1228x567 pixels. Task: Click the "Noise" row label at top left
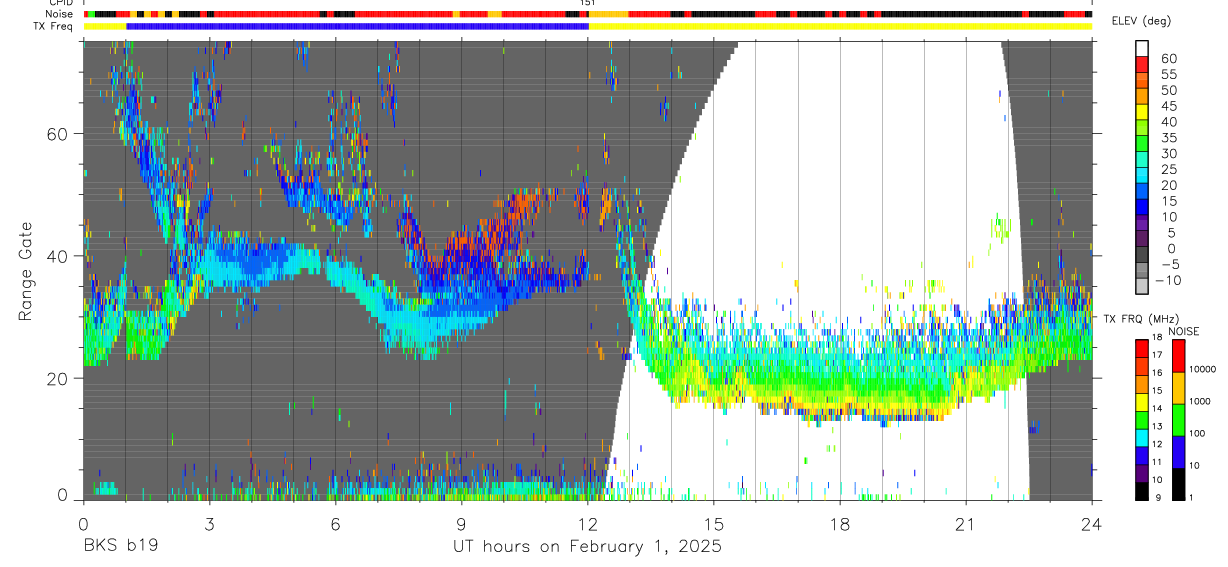click(x=60, y=14)
